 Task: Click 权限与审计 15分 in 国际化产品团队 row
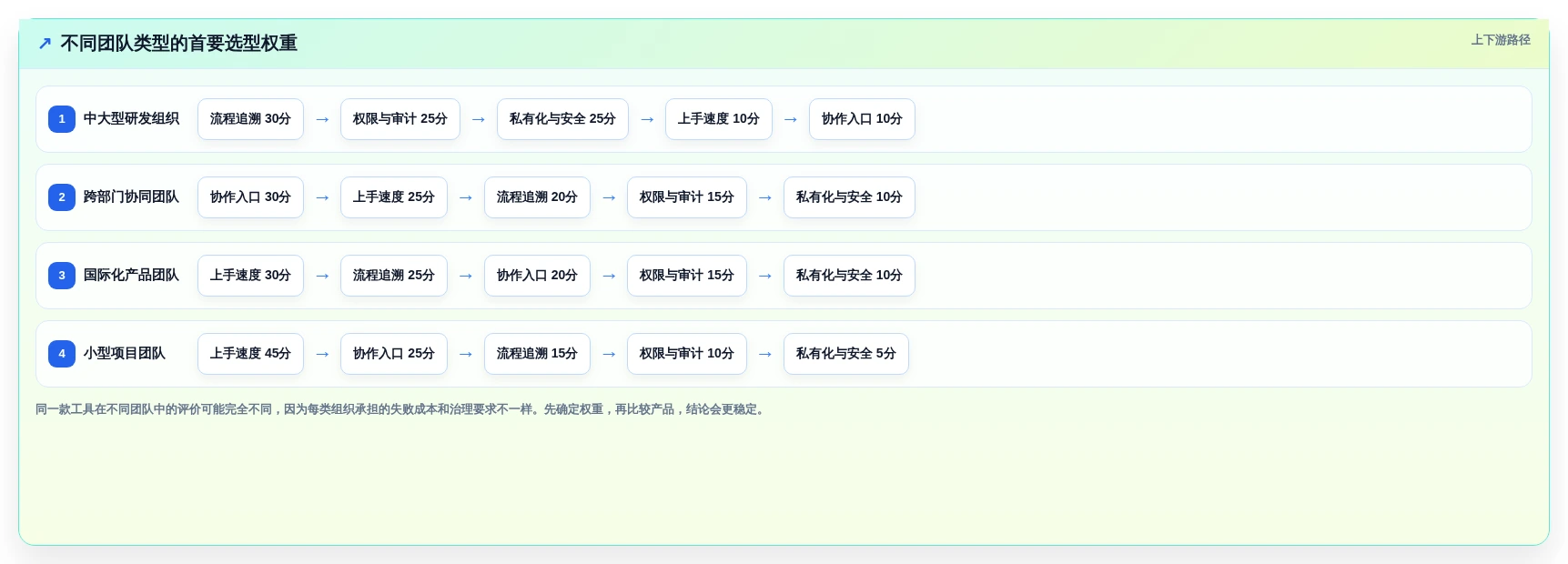(687, 276)
